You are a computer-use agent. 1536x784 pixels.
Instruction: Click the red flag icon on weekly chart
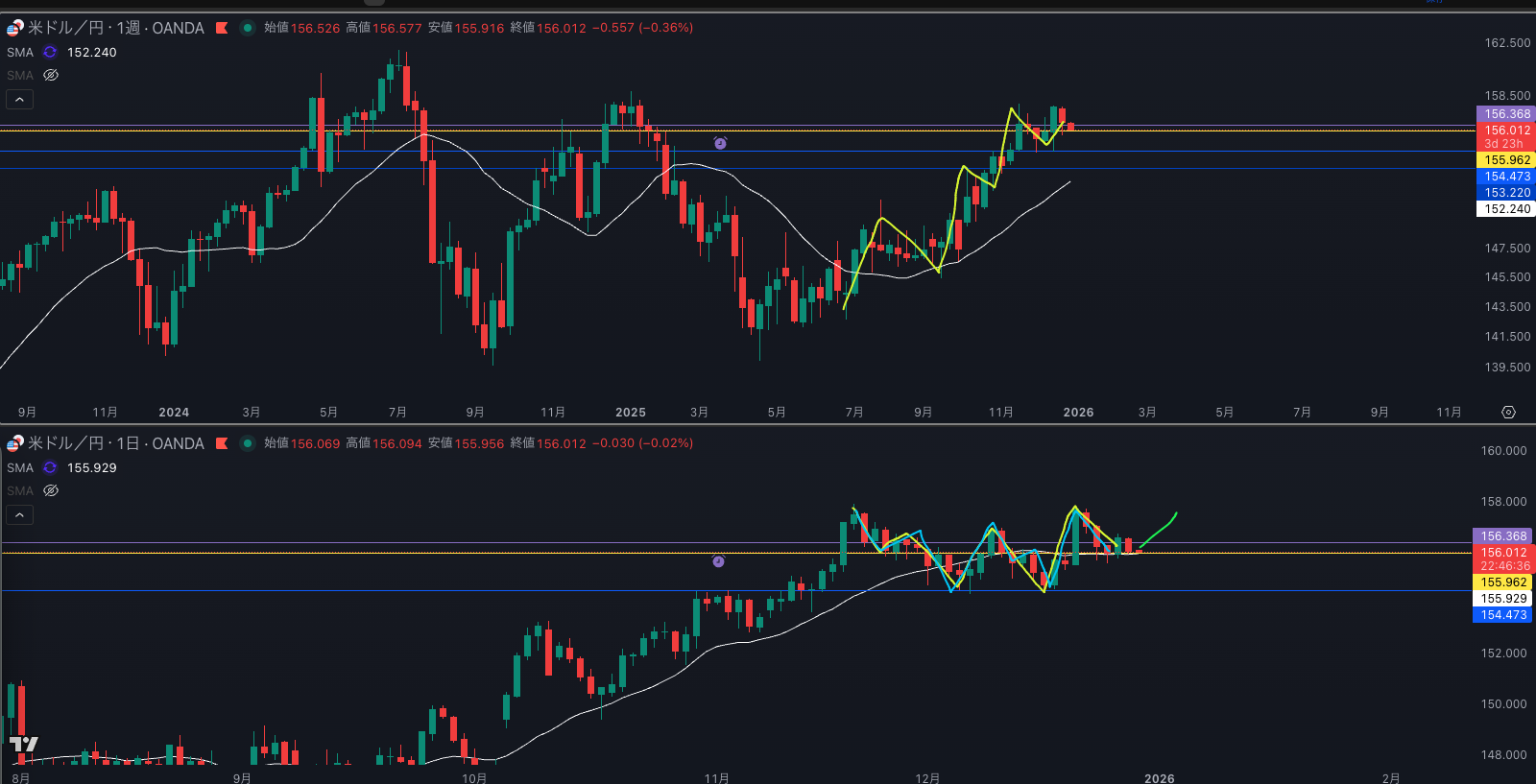pyautogui.click(x=222, y=28)
